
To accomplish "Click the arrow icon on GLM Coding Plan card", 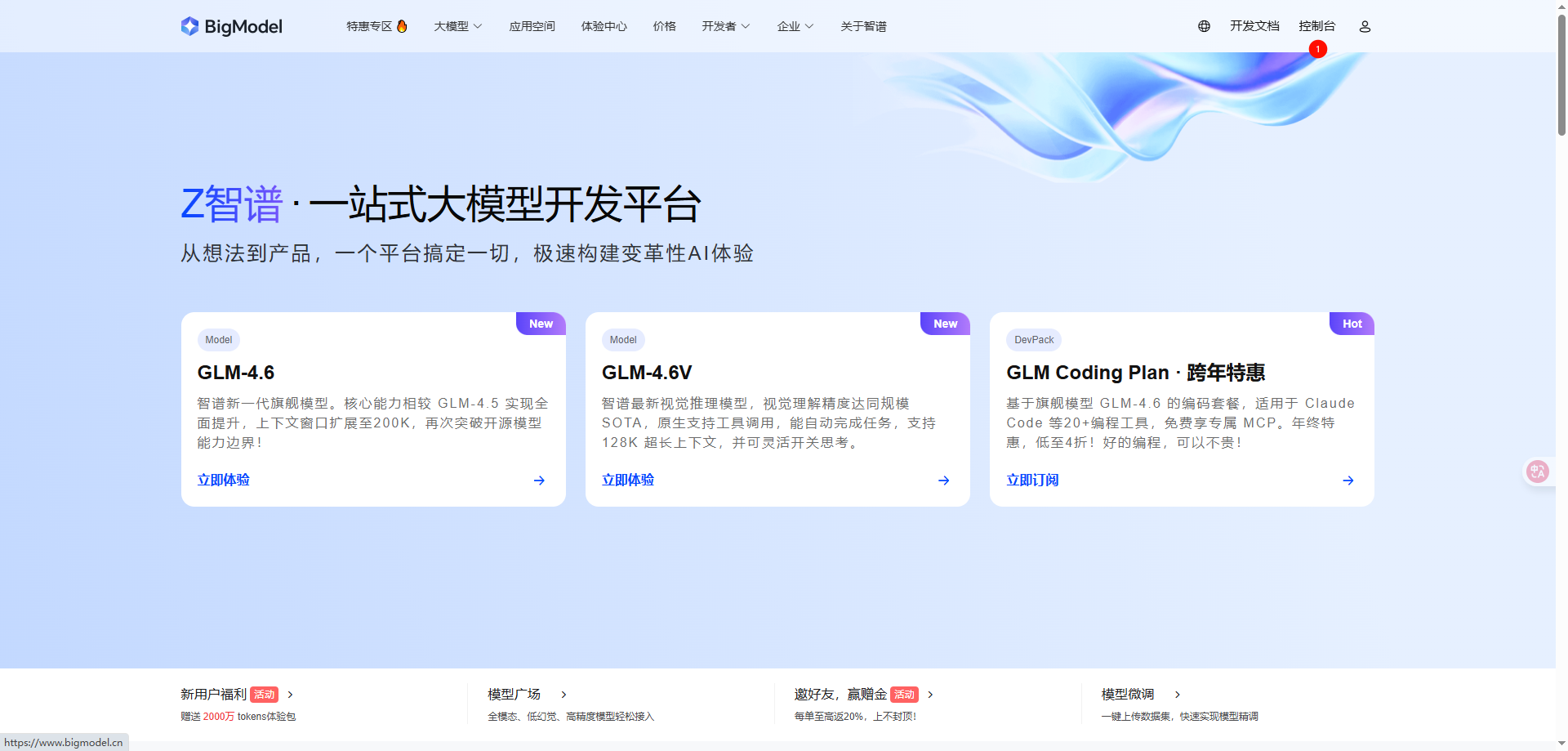I will pos(1348,481).
